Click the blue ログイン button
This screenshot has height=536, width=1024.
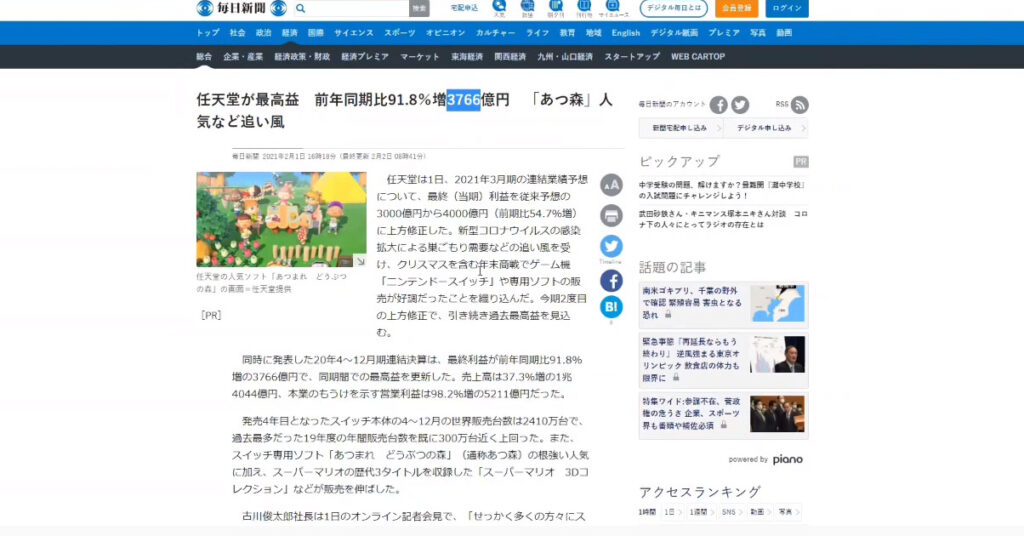pos(787,8)
